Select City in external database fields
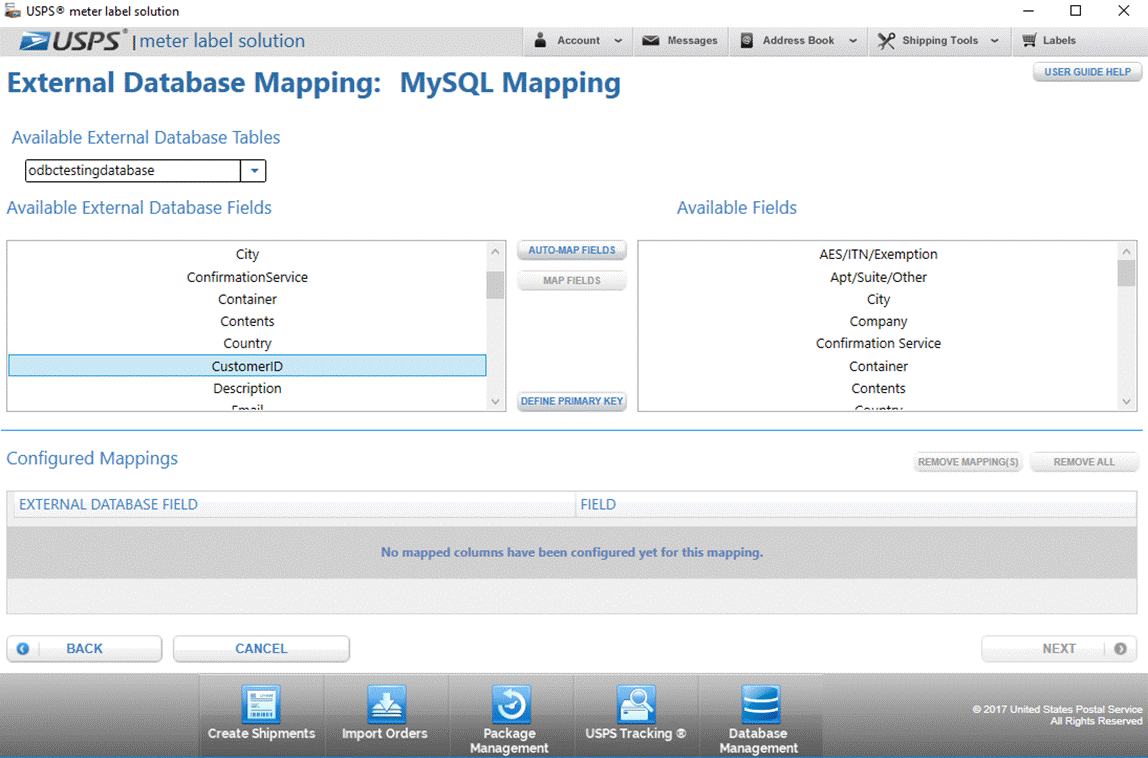 pyautogui.click(x=247, y=254)
